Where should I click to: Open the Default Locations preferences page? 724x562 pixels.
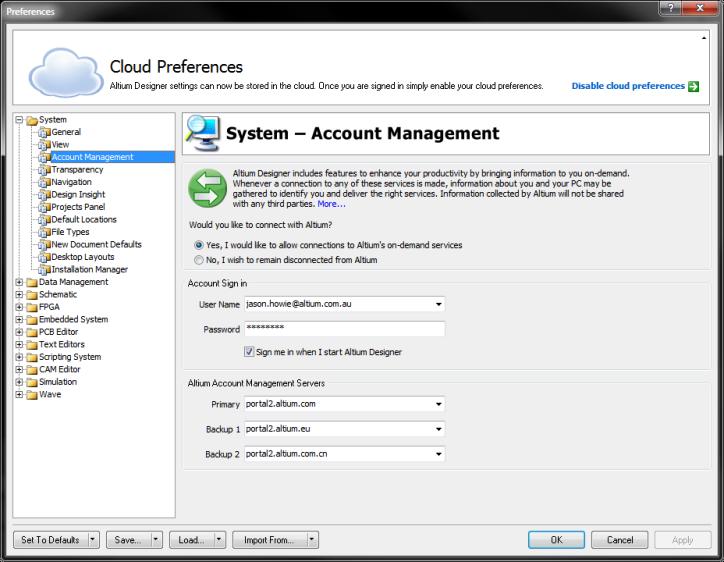click(x=84, y=220)
